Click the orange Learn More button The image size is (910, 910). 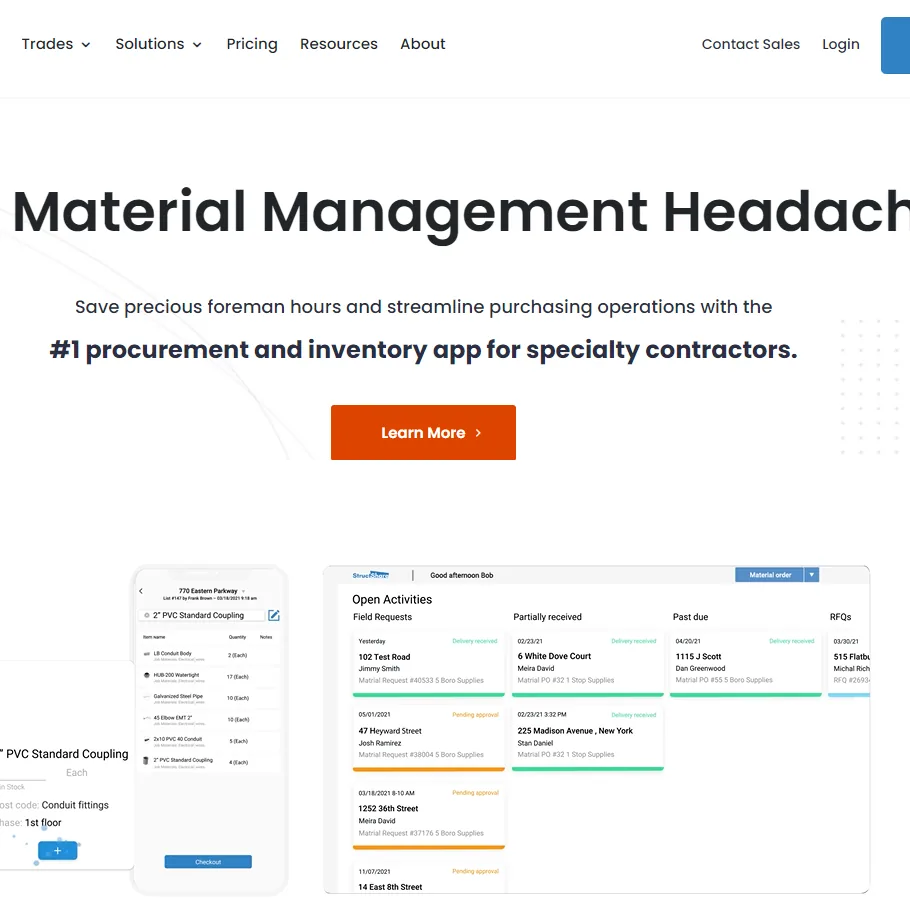(x=423, y=432)
